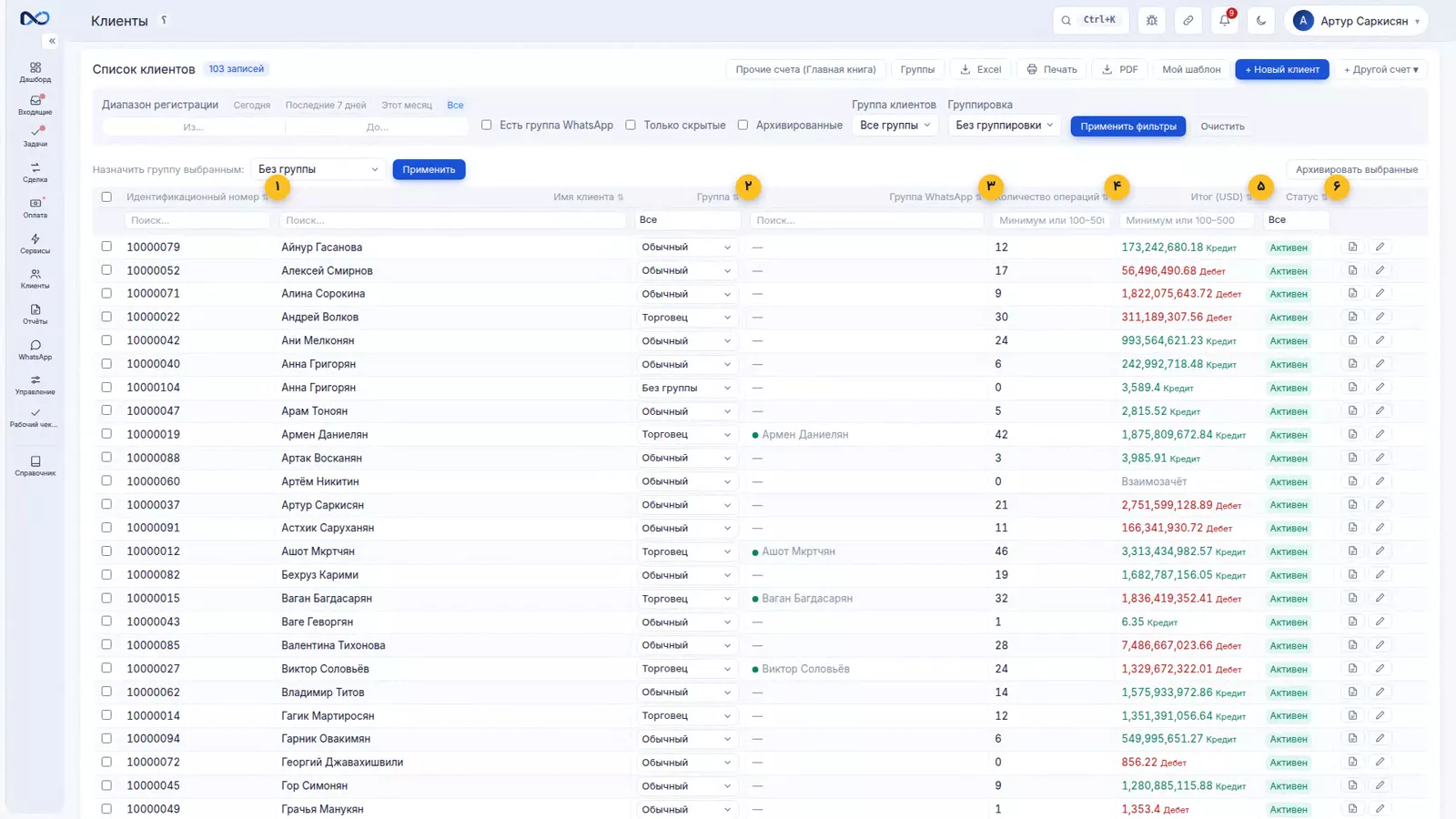Click the link icon in the top bar
Image resolution: width=1456 pixels, height=819 pixels.
coord(1188,20)
